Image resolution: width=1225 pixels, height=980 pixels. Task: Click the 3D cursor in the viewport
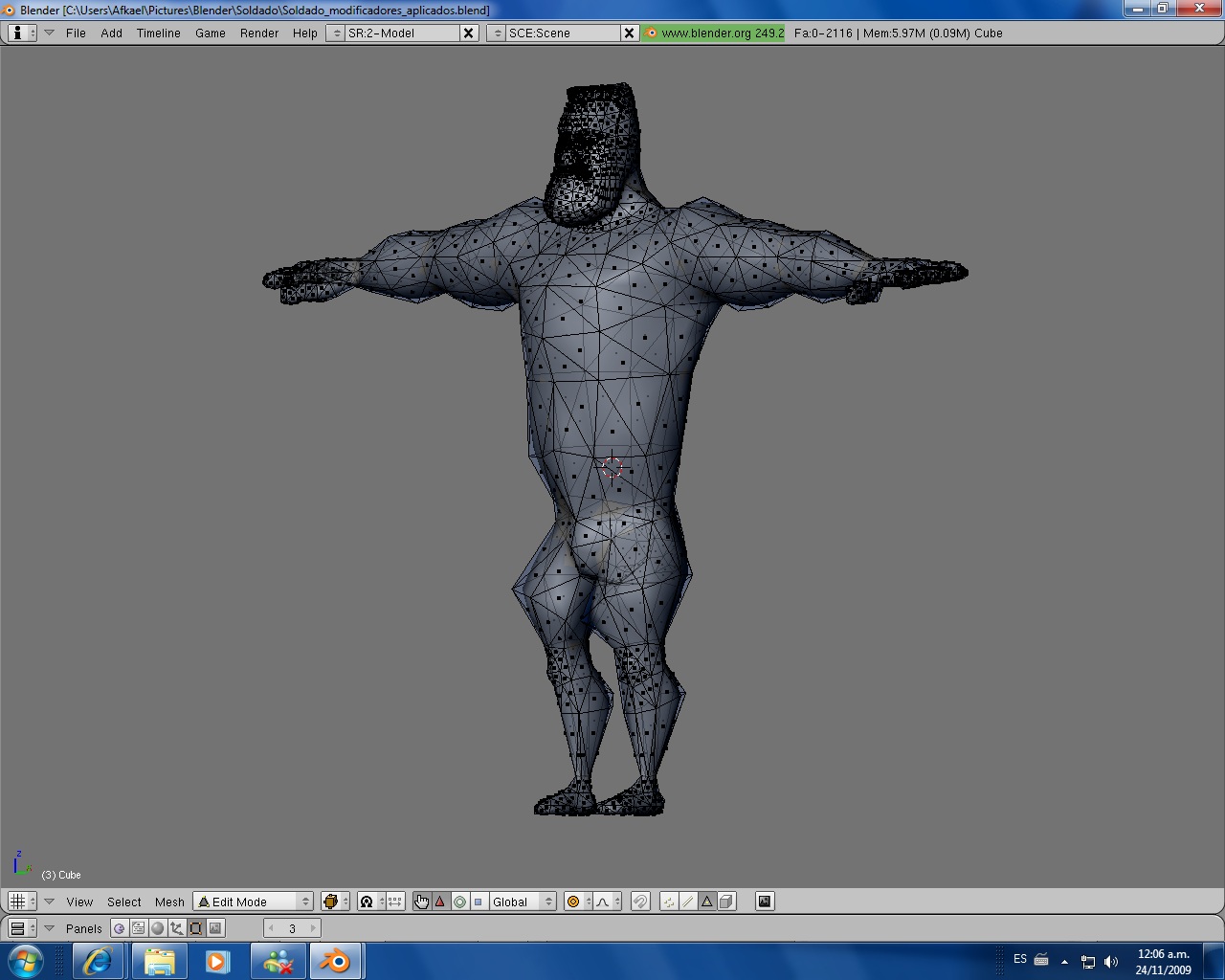(612, 467)
